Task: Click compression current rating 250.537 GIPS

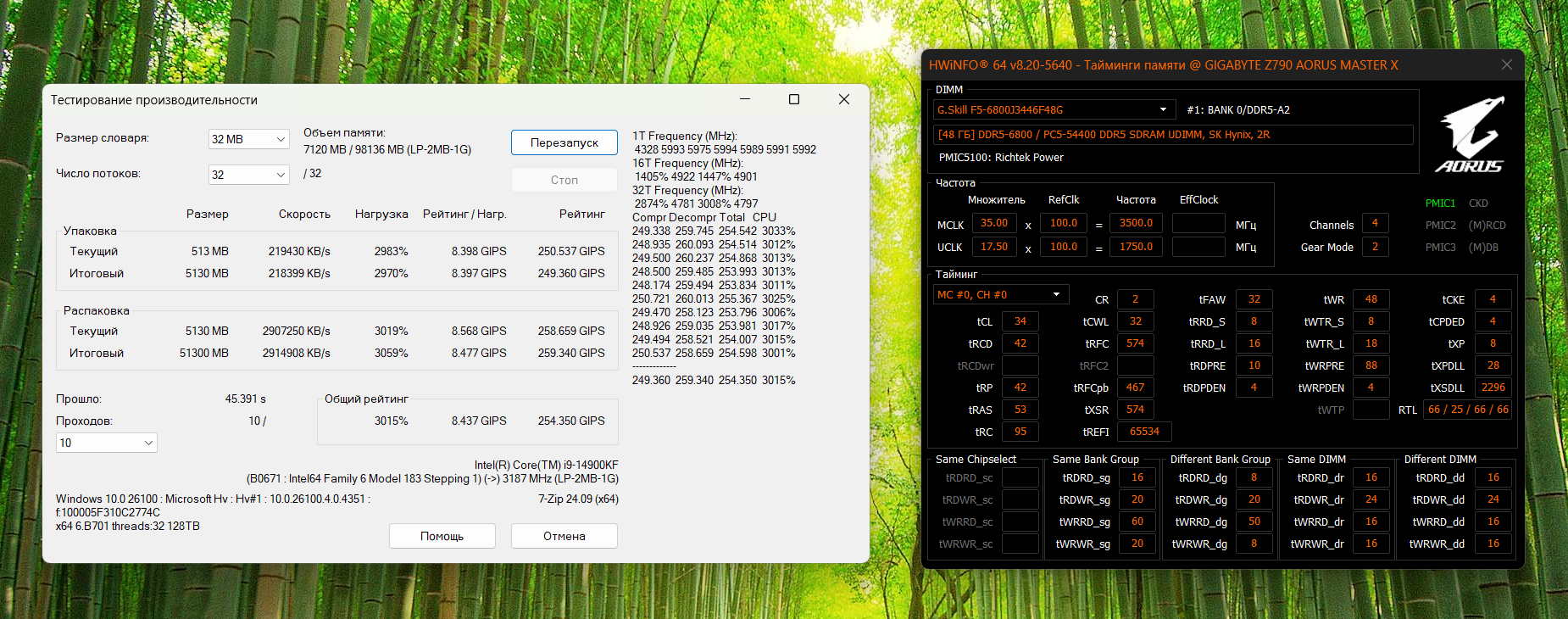Action: click(x=571, y=252)
